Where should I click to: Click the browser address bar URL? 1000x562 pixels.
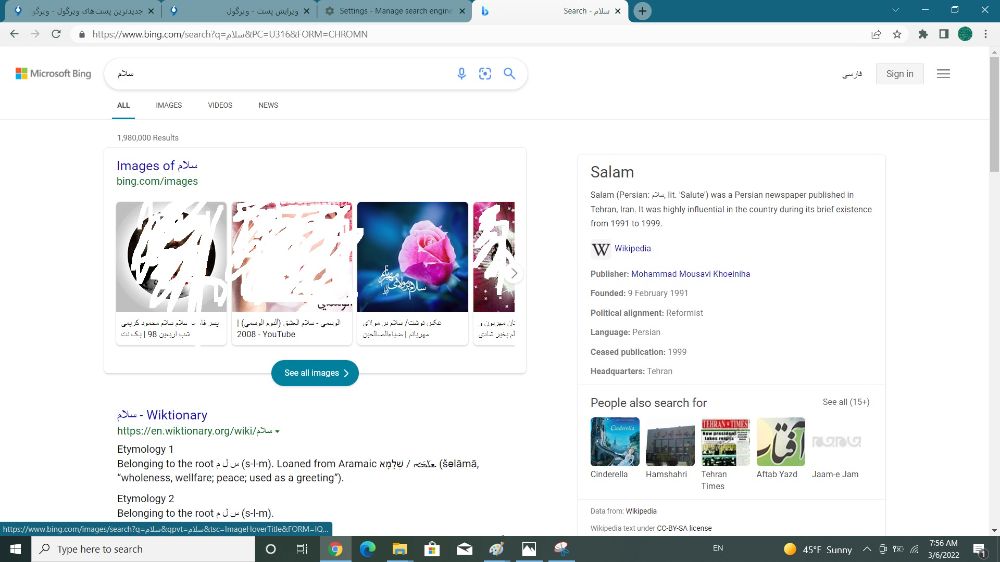point(230,34)
